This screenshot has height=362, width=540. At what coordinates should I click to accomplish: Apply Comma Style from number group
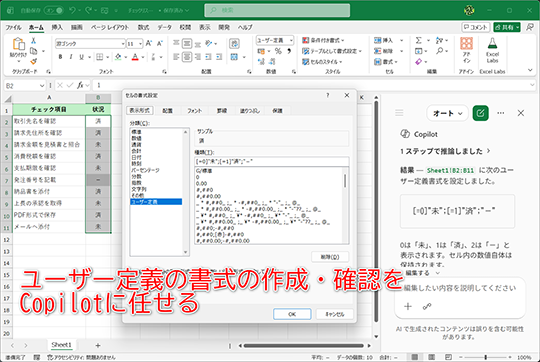coord(289,51)
